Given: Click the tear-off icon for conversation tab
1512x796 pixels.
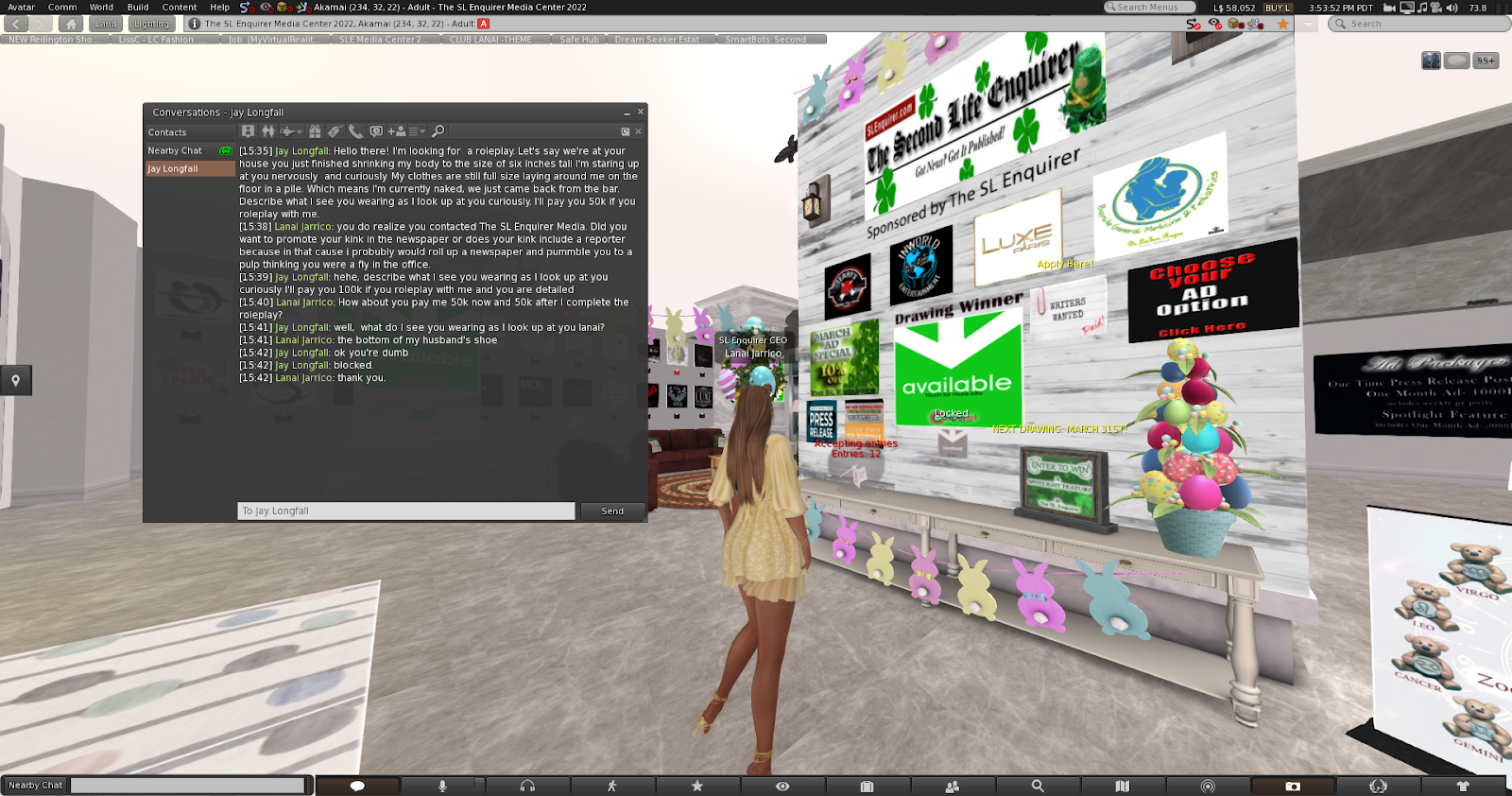Looking at the screenshot, I should click(x=626, y=131).
